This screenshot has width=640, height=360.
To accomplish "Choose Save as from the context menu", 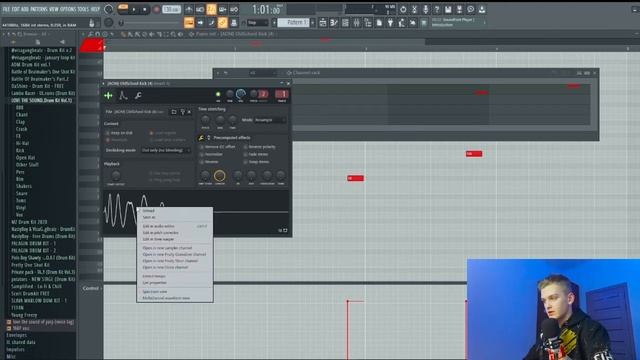I will tap(149, 217).
